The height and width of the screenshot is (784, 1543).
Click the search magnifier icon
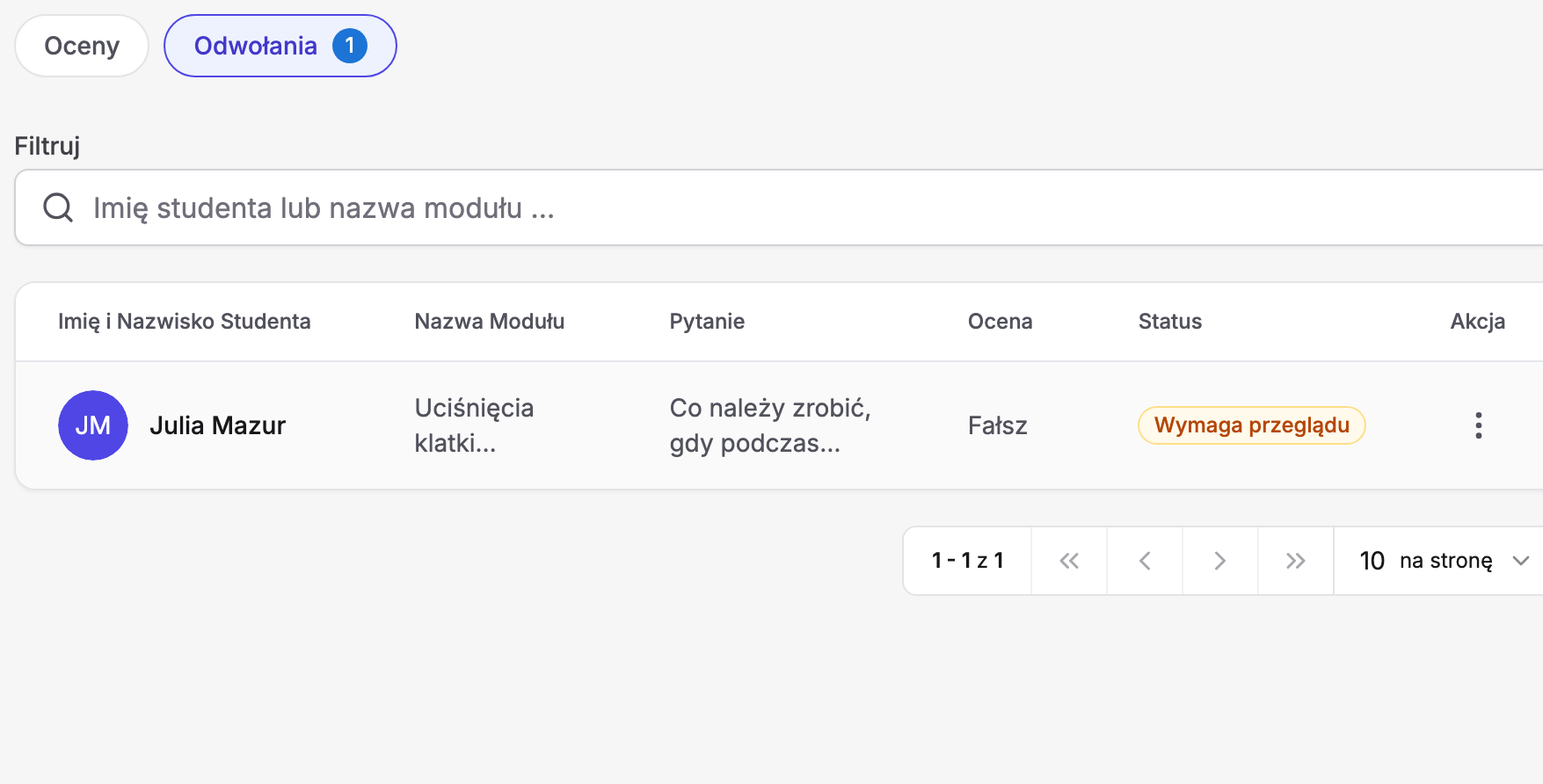pos(58,207)
